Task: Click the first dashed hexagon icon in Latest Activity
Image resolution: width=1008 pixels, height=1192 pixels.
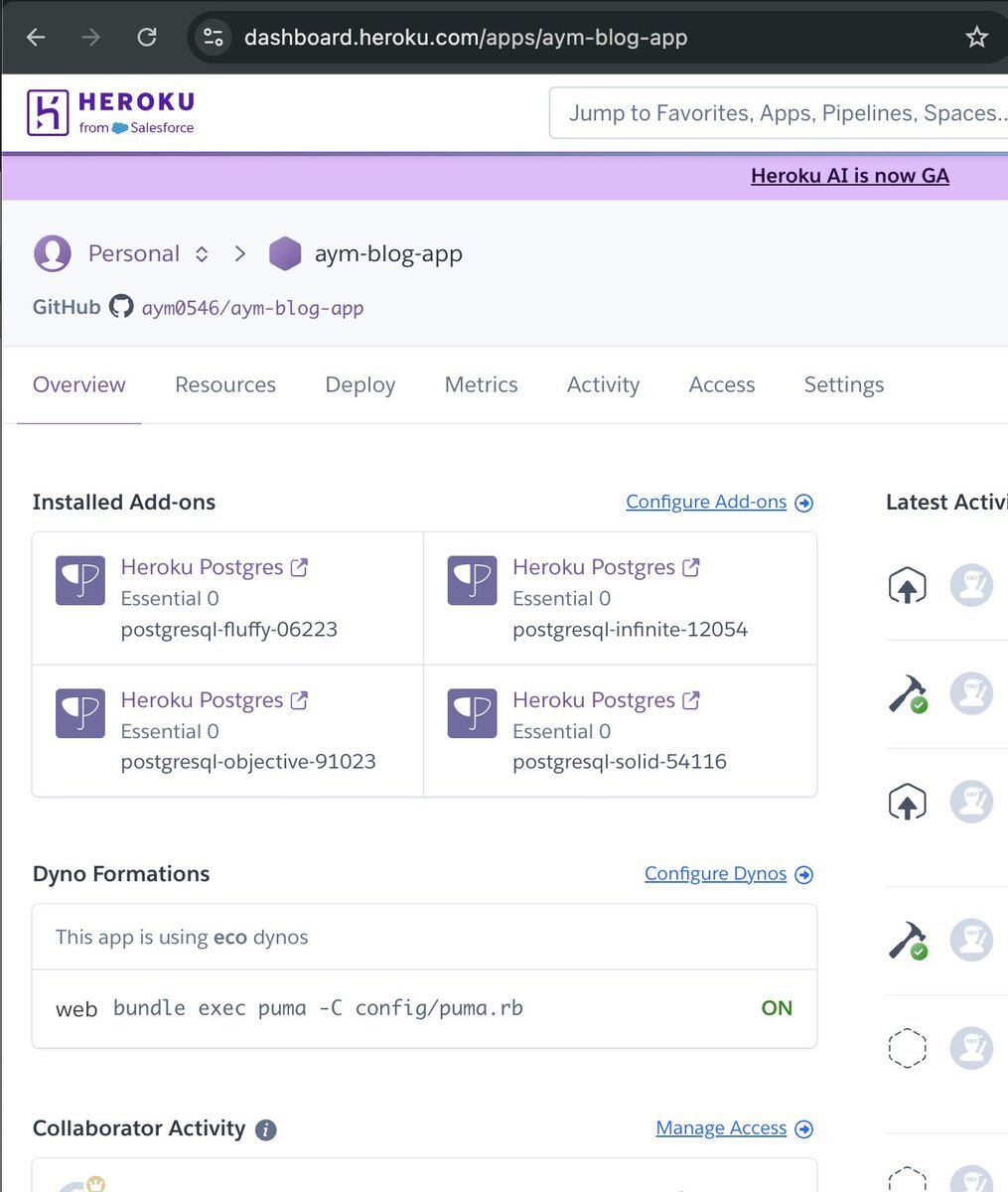Action: pyautogui.click(x=907, y=1047)
